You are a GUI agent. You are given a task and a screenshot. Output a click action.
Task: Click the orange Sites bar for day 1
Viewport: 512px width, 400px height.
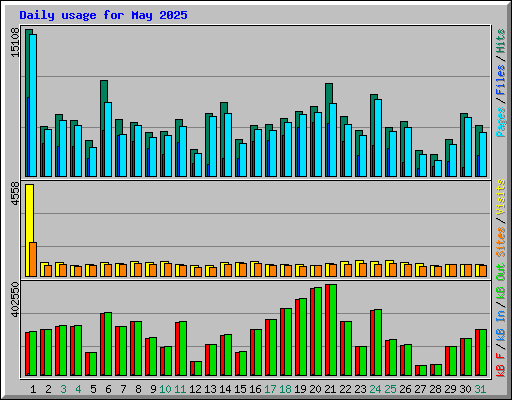tap(33, 259)
